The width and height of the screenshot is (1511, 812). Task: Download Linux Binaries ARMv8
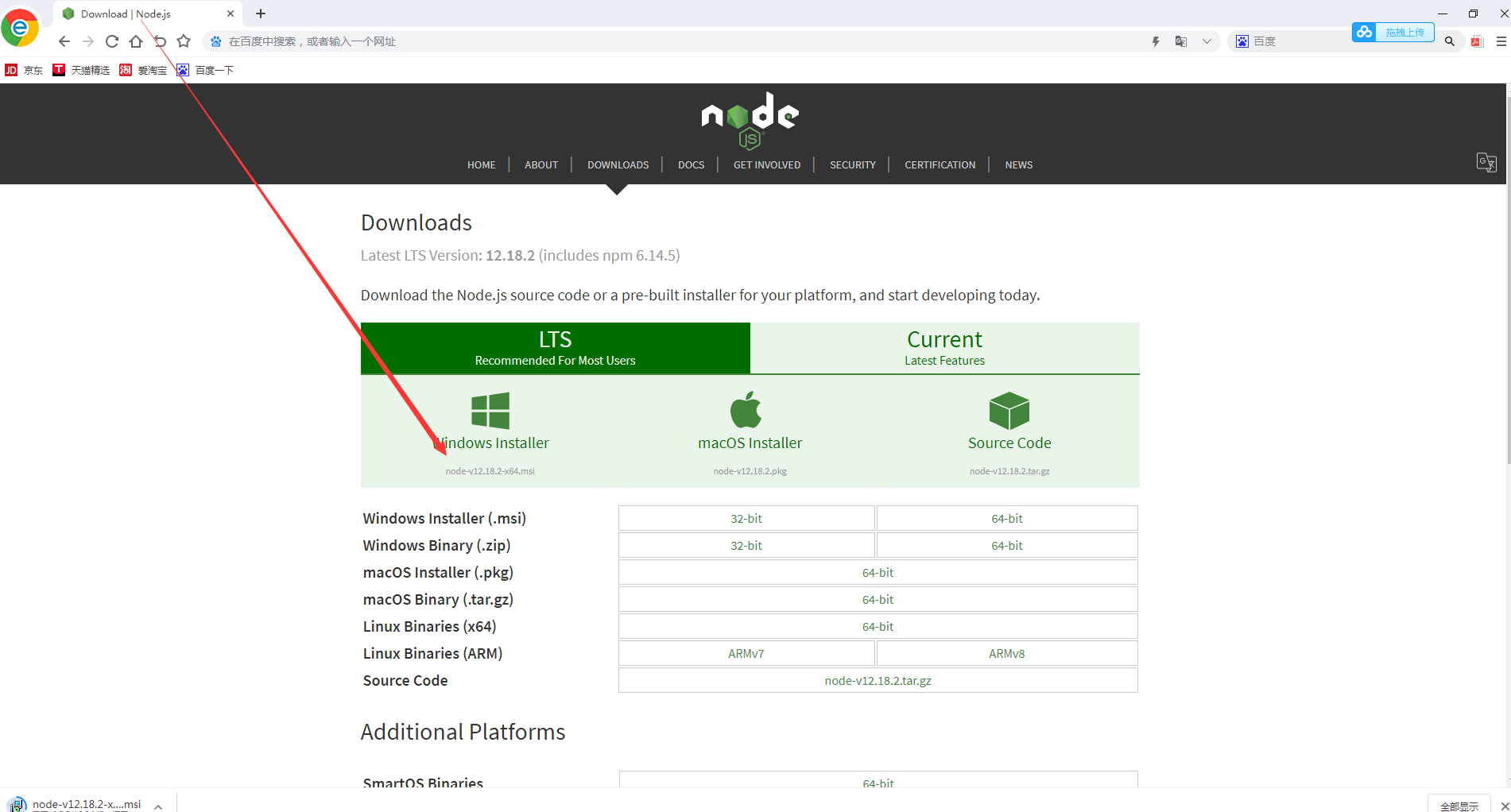tap(1007, 653)
